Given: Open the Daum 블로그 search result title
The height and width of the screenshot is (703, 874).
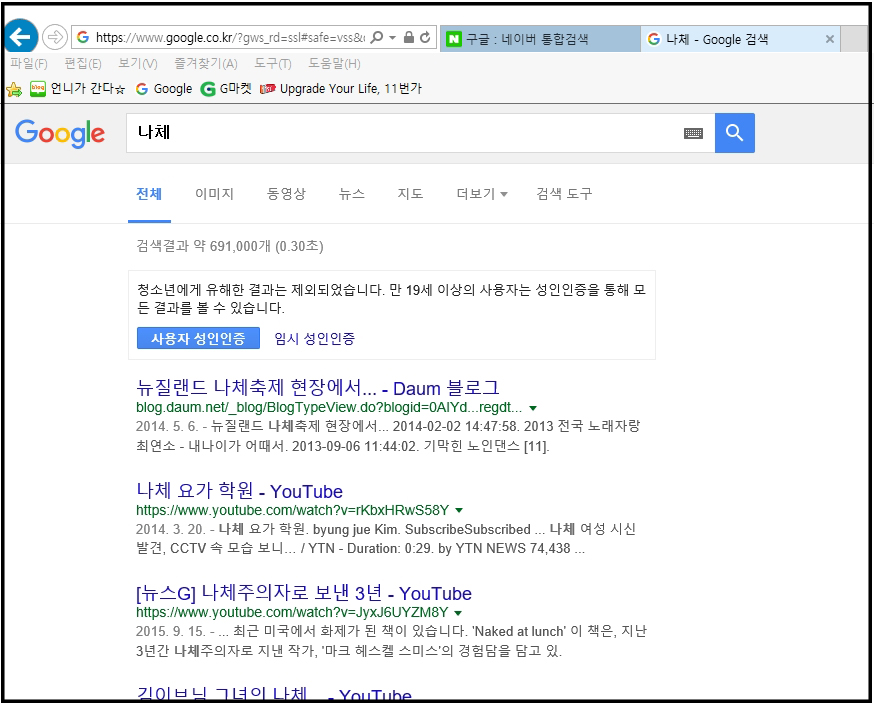Looking at the screenshot, I should [x=317, y=387].
